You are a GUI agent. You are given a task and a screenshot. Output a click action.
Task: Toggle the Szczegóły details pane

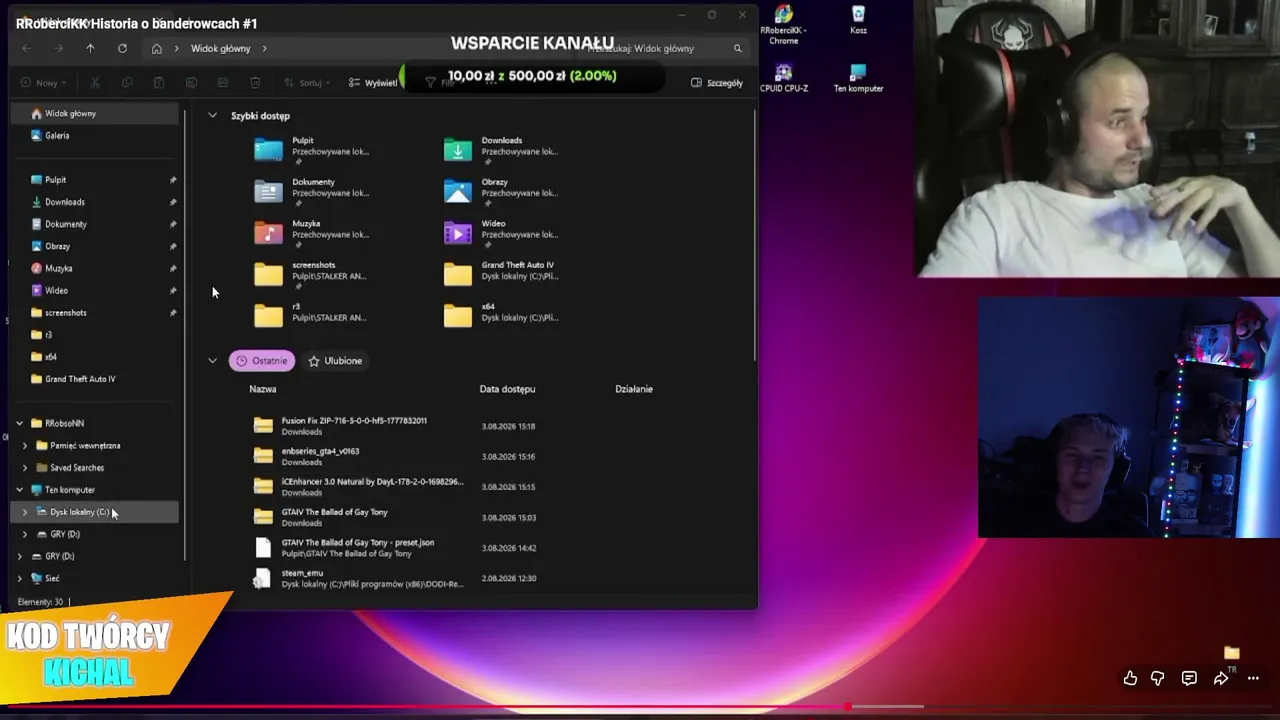pos(717,83)
